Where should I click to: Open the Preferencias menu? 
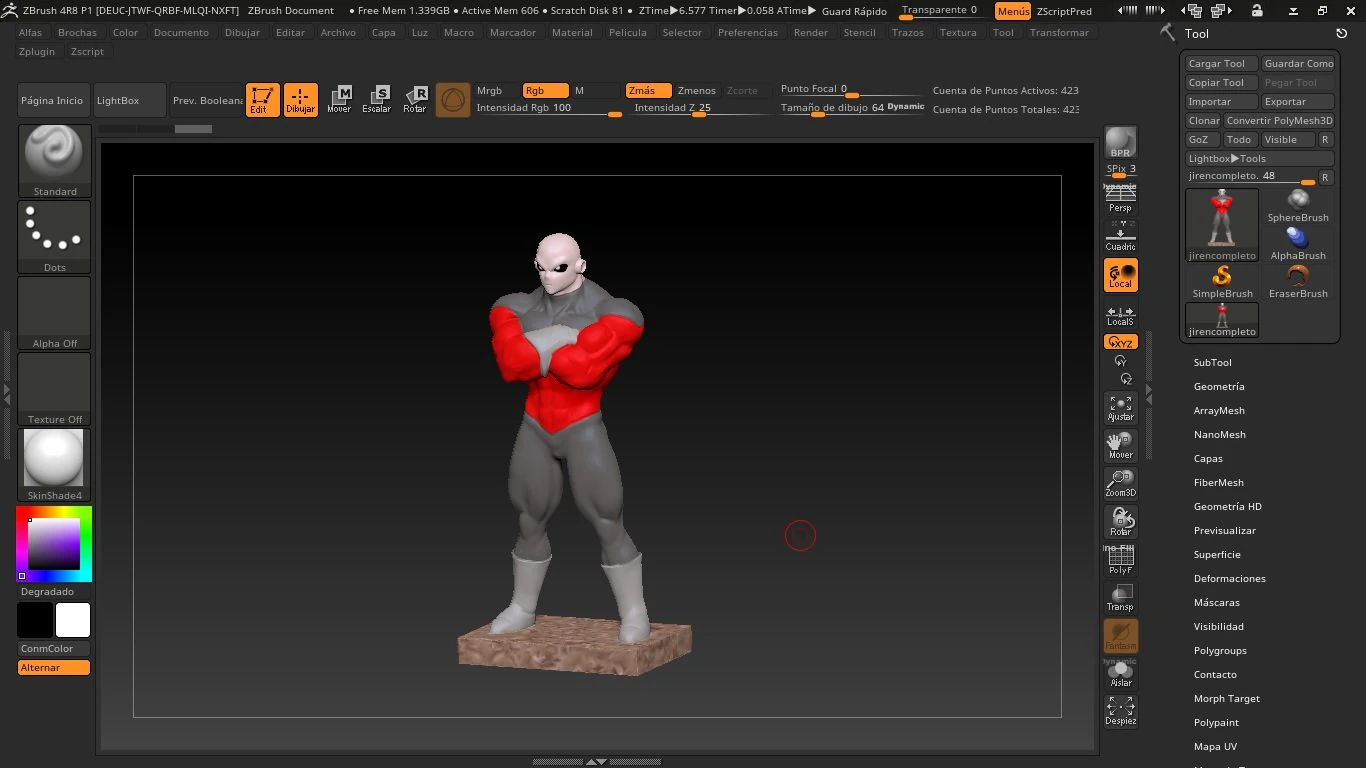pyautogui.click(x=747, y=32)
